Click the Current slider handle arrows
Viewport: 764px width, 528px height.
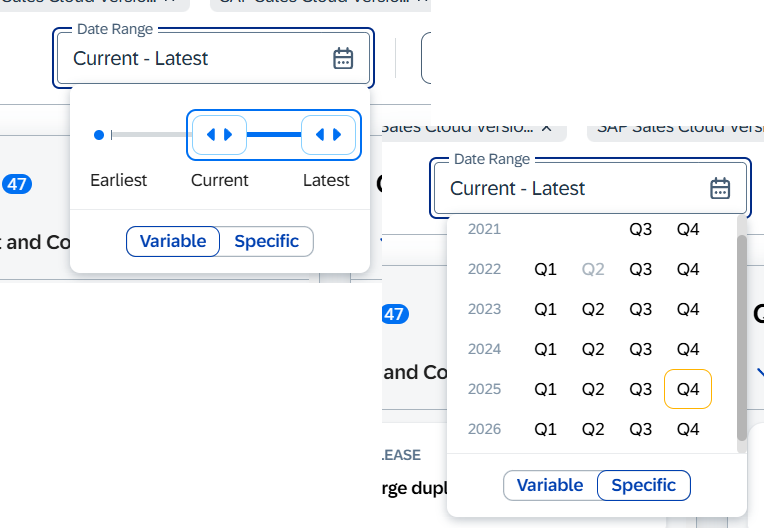click(219, 135)
